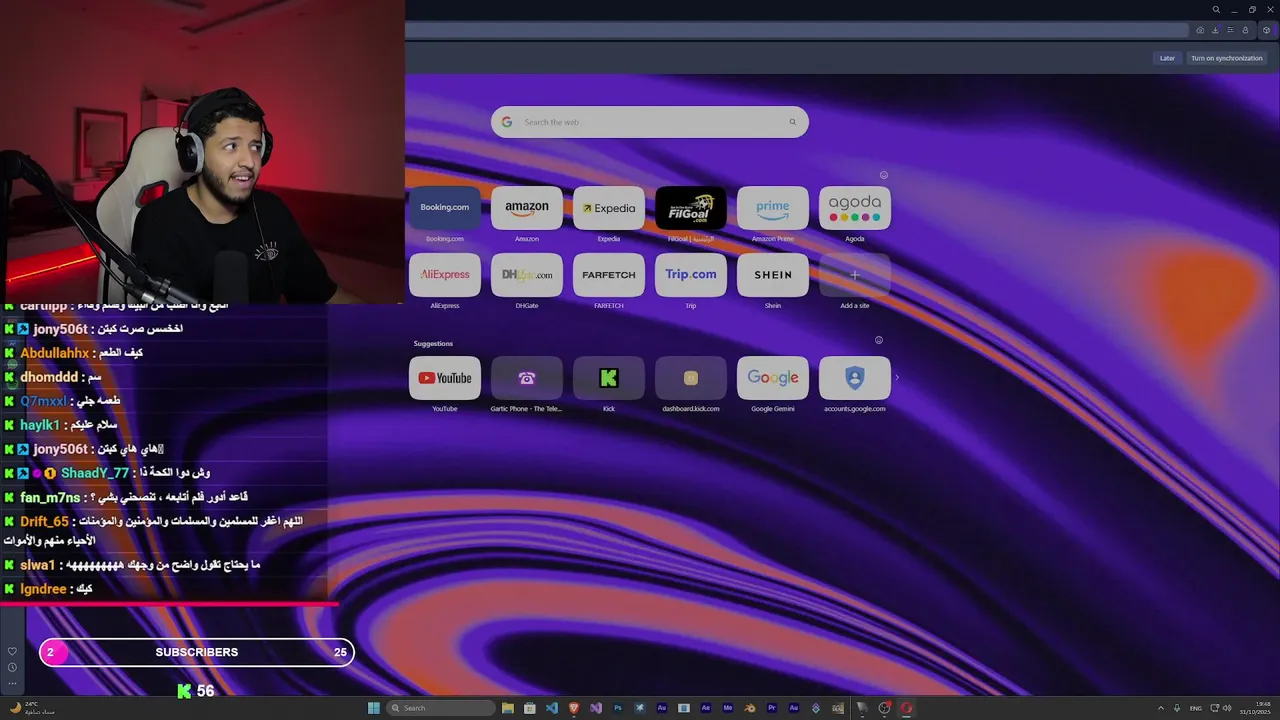Open the Opera snapshot camera tool
The image size is (1280, 720).
pos(1200,30)
